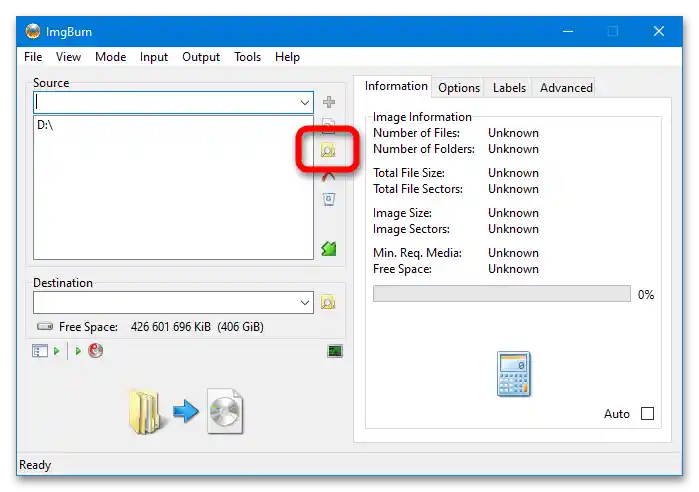699x492 pixels.
Task: Open the Mode menu
Action: click(x=111, y=57)
